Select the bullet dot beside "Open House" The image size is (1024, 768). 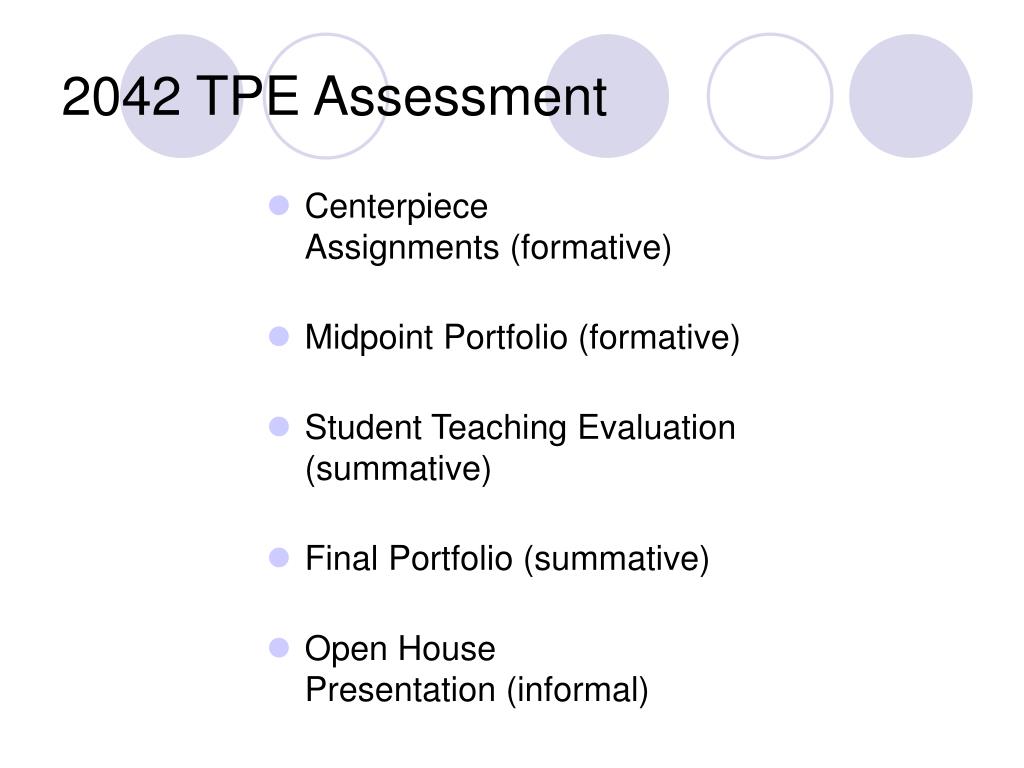(279, 648)
